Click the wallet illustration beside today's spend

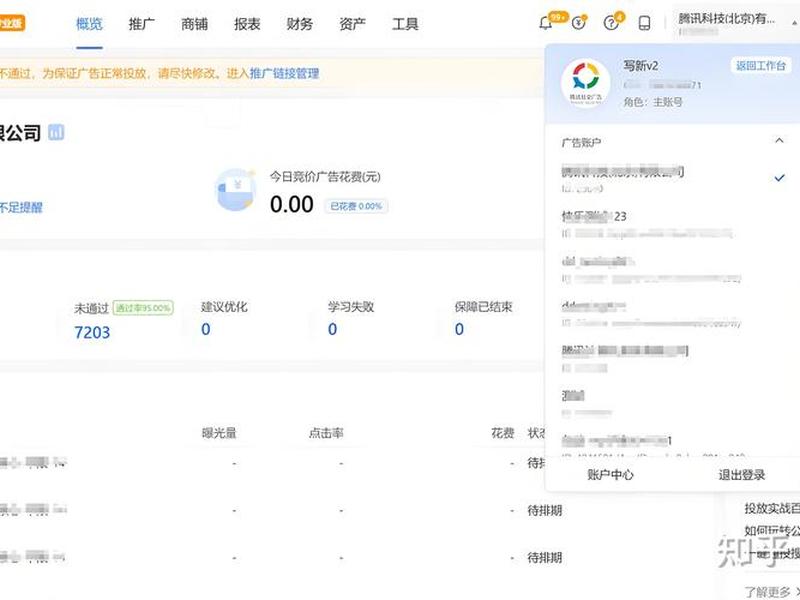(x=235, y=190)
